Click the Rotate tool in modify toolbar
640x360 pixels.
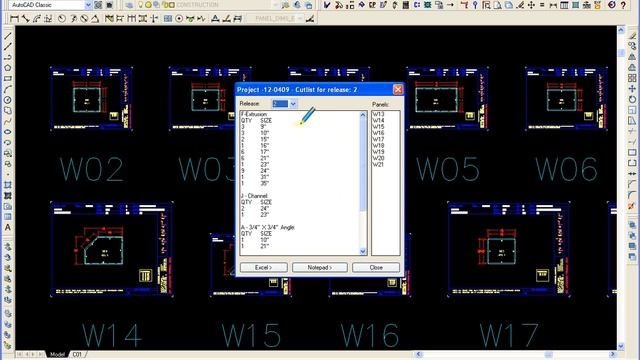(x=632, y=99)
